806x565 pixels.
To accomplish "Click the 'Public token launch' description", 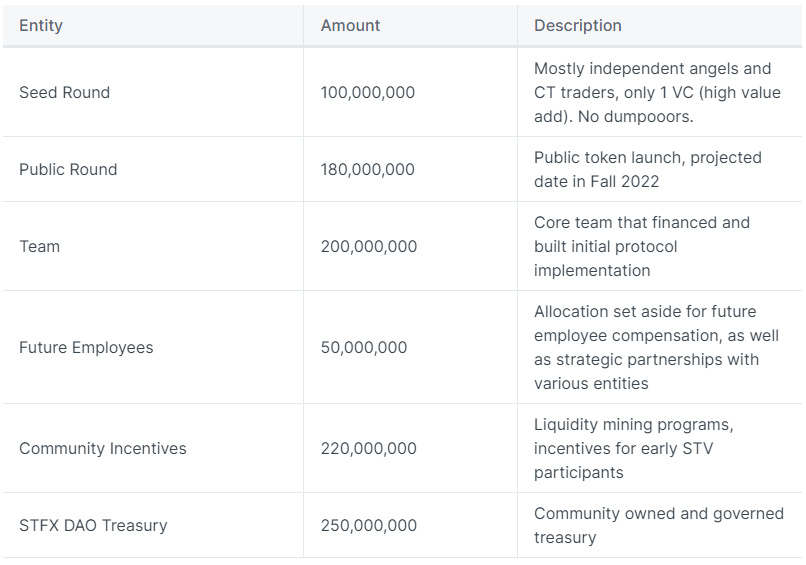I will click(x=648, y=169).
